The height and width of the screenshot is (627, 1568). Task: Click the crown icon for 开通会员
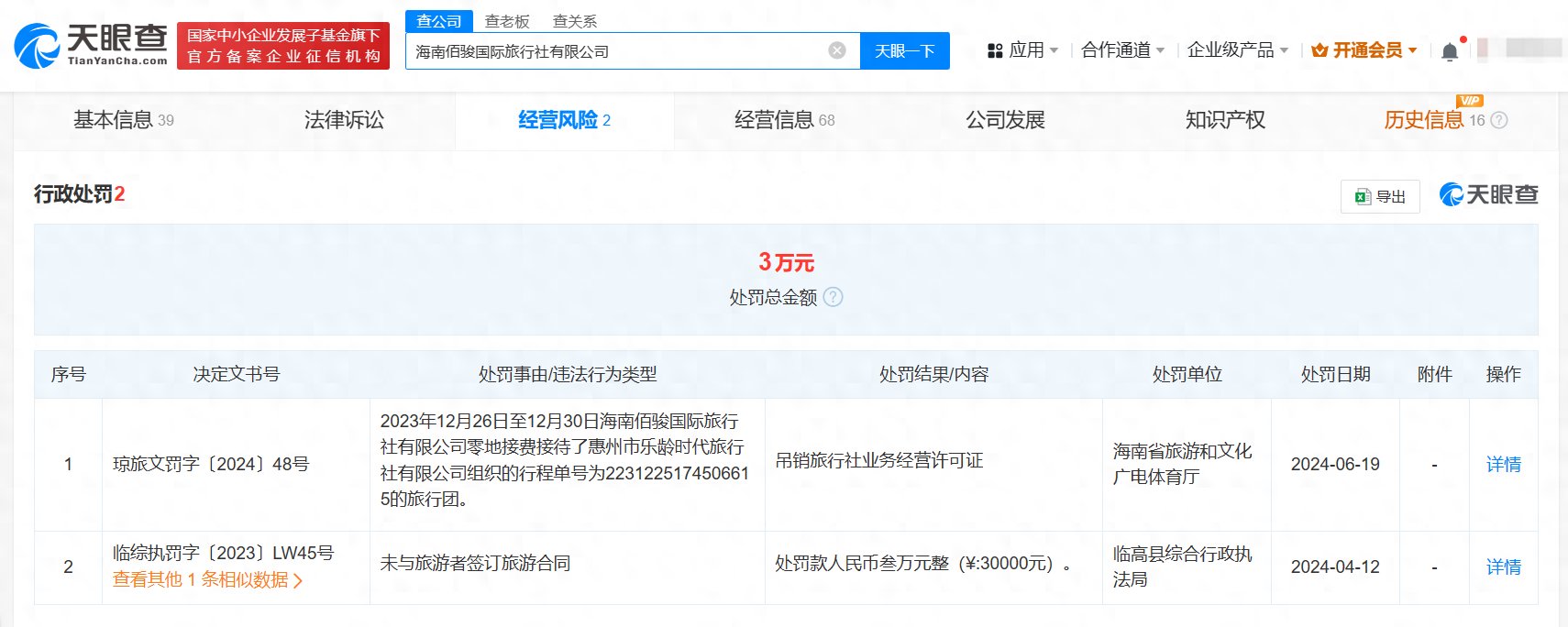coord(1320,50)
